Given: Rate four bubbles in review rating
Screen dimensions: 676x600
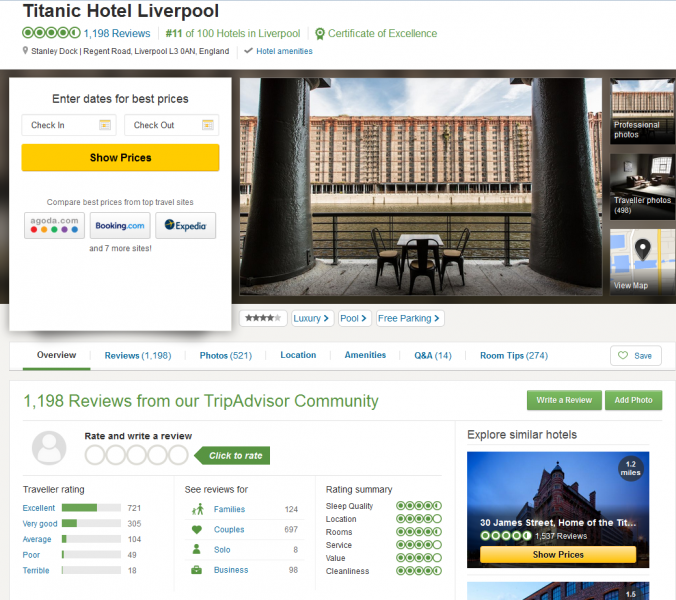Looking at the screenshot, I should pyautogui.click(x=157, y=455).
